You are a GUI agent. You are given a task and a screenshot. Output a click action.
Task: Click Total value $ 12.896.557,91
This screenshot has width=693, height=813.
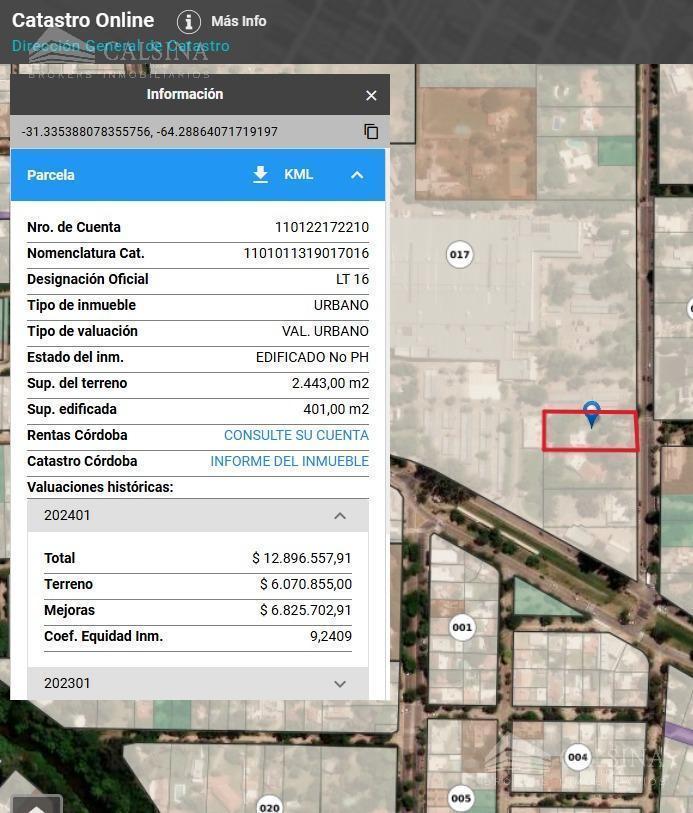302,558
